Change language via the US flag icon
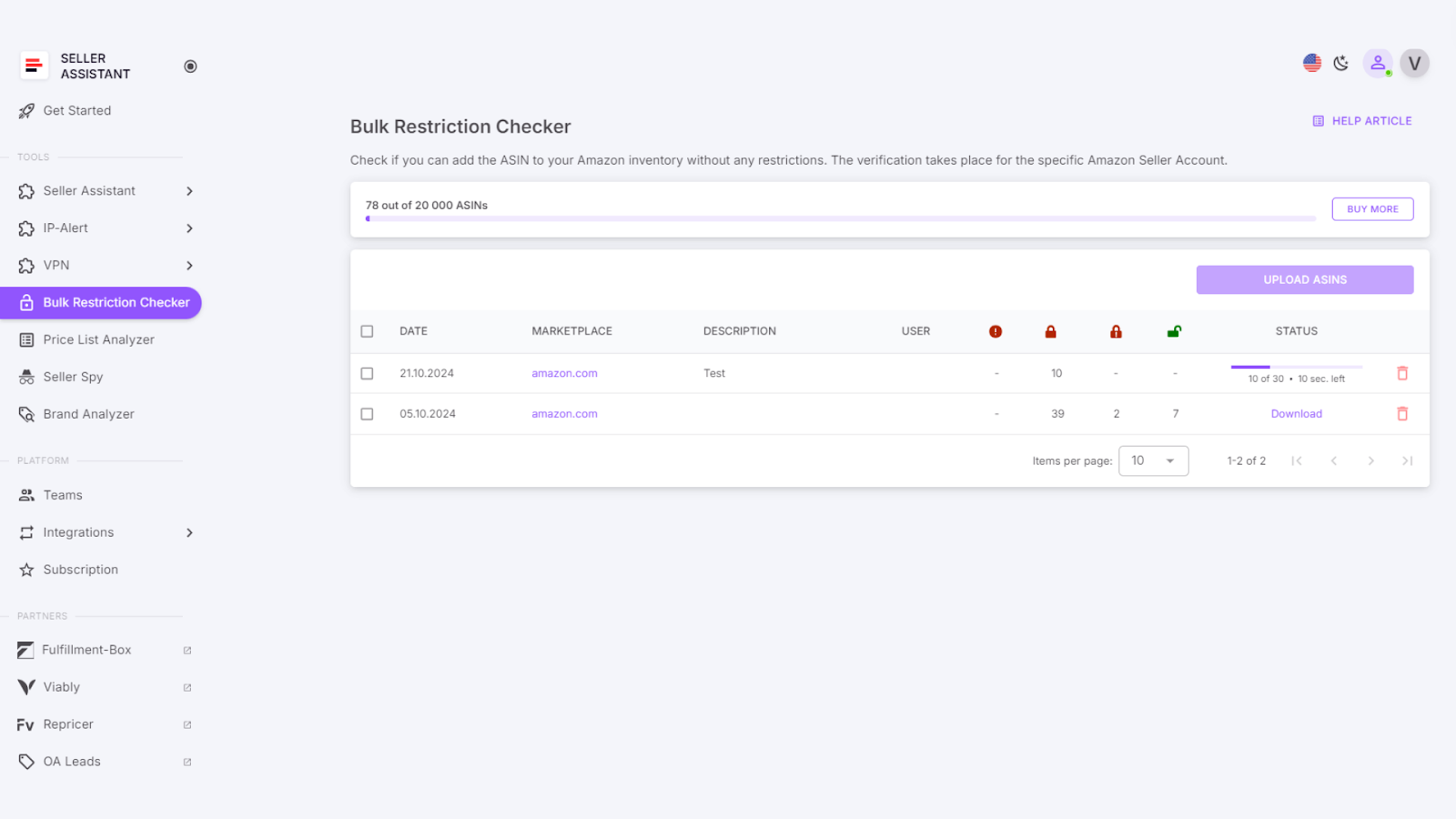Image resolution: width=1456 pixels, height=819 pixels. [x=1310, y=63]
